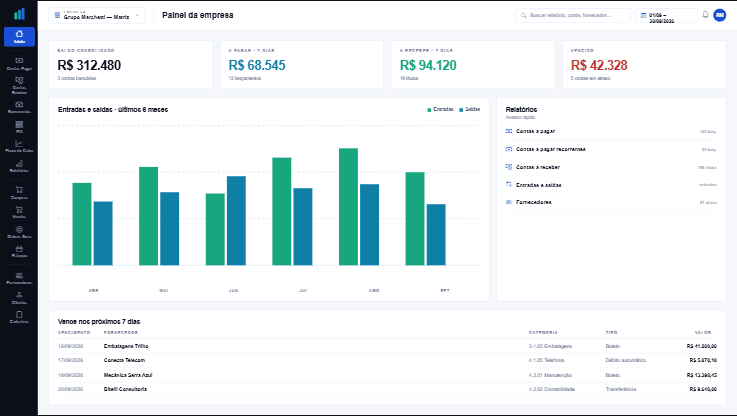Click the calendar icon in date range
This screenshot has height=416, width=737.
(x=643, y=16)
